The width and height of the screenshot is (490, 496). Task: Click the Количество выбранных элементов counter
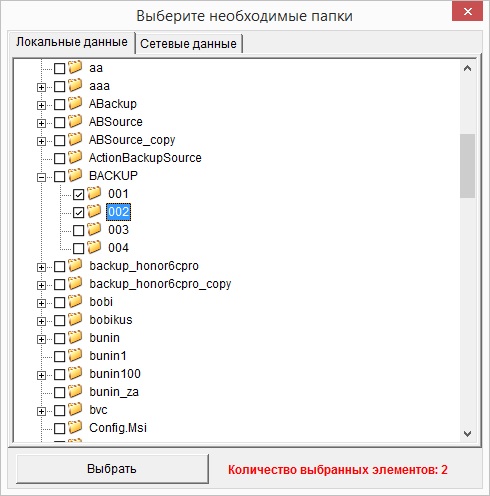(338, 470)
